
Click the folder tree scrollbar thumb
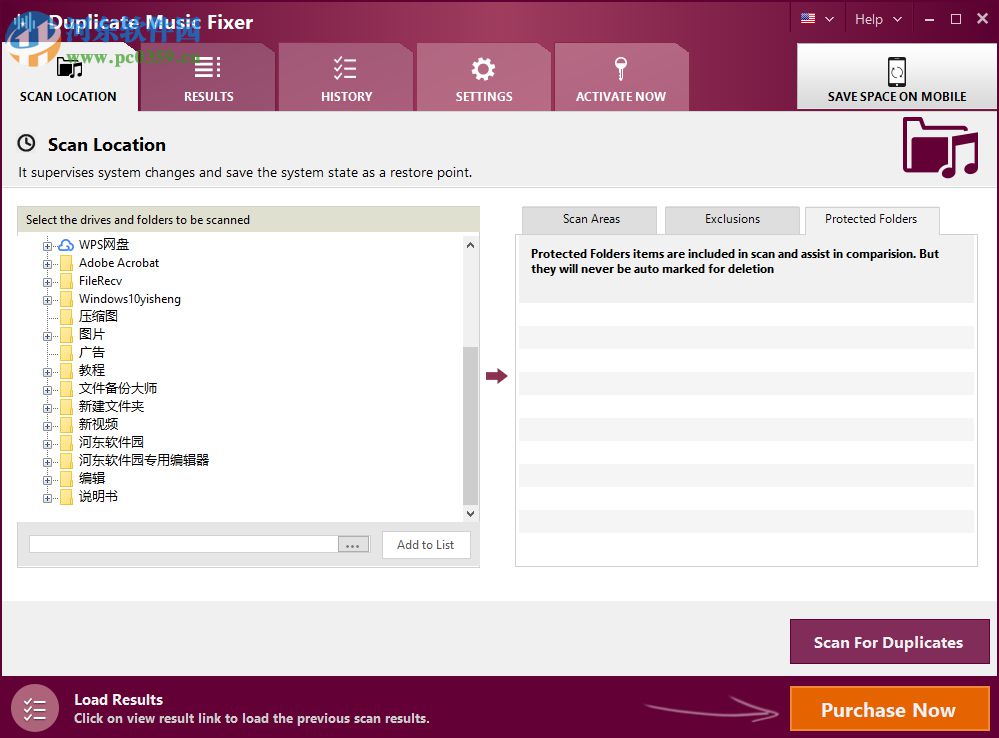470,426
